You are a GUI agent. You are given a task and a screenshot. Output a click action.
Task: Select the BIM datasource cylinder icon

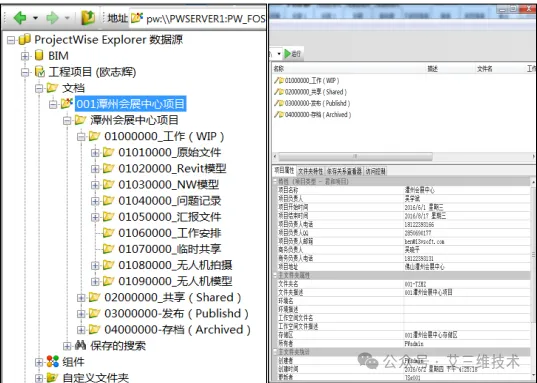[x=39, y=55]
